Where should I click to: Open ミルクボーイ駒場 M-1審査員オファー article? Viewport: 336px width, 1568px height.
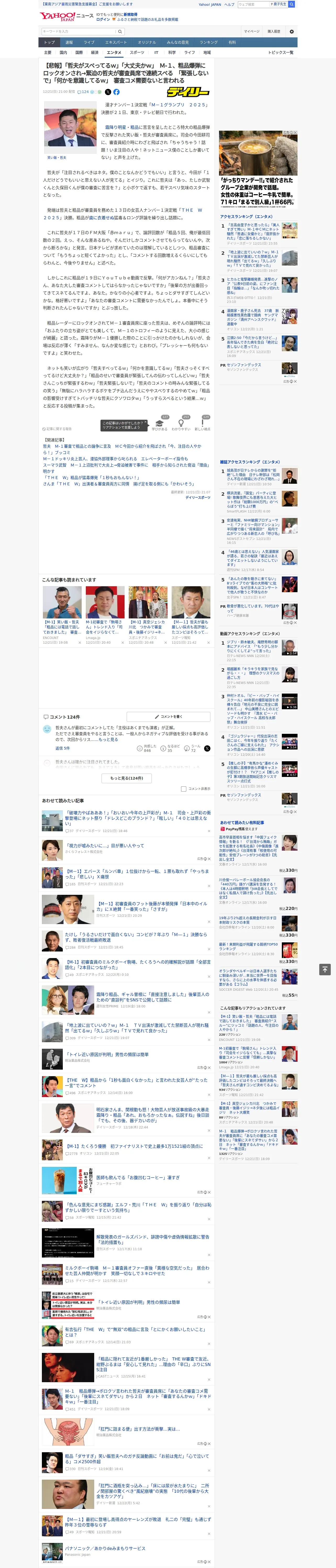tap(137, 1270)
